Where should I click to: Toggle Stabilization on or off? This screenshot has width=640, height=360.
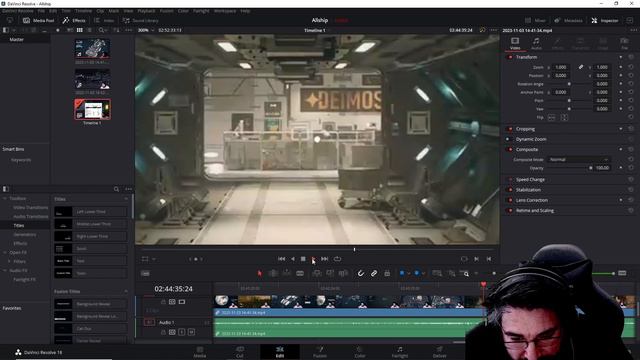point(510,190)
